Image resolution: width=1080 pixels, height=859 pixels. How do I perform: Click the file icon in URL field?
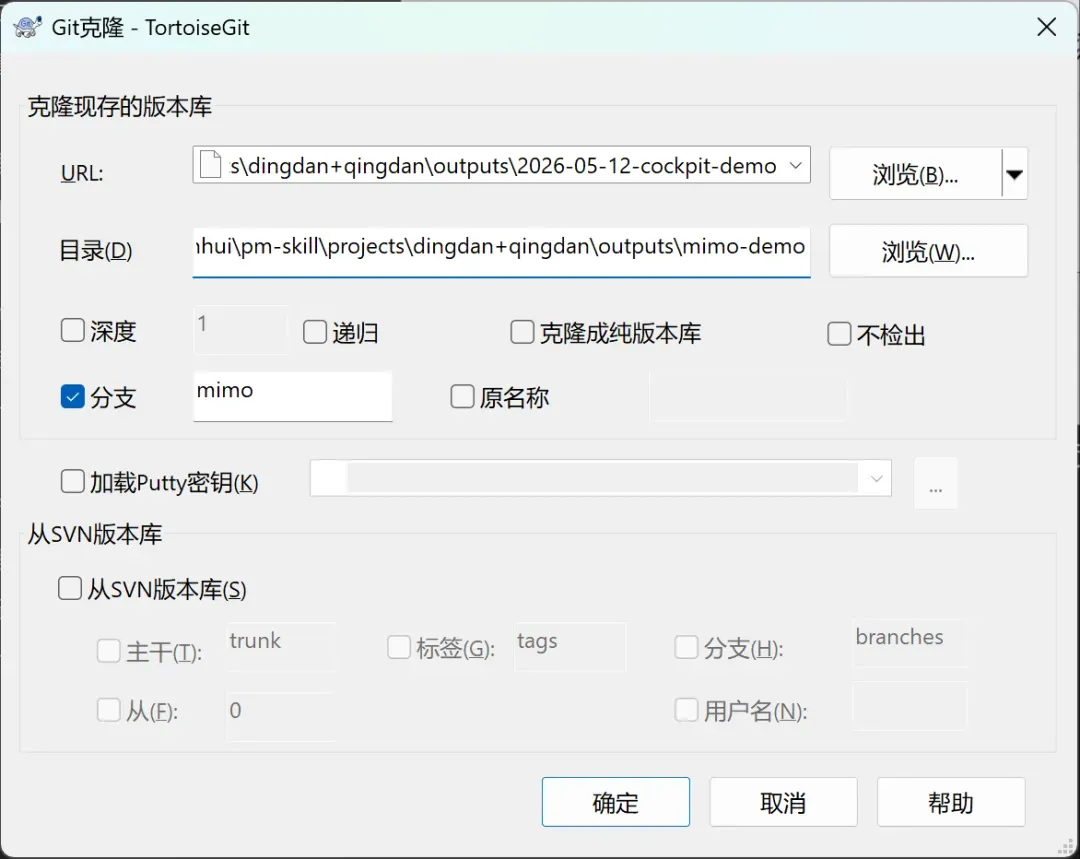[210, 165]
